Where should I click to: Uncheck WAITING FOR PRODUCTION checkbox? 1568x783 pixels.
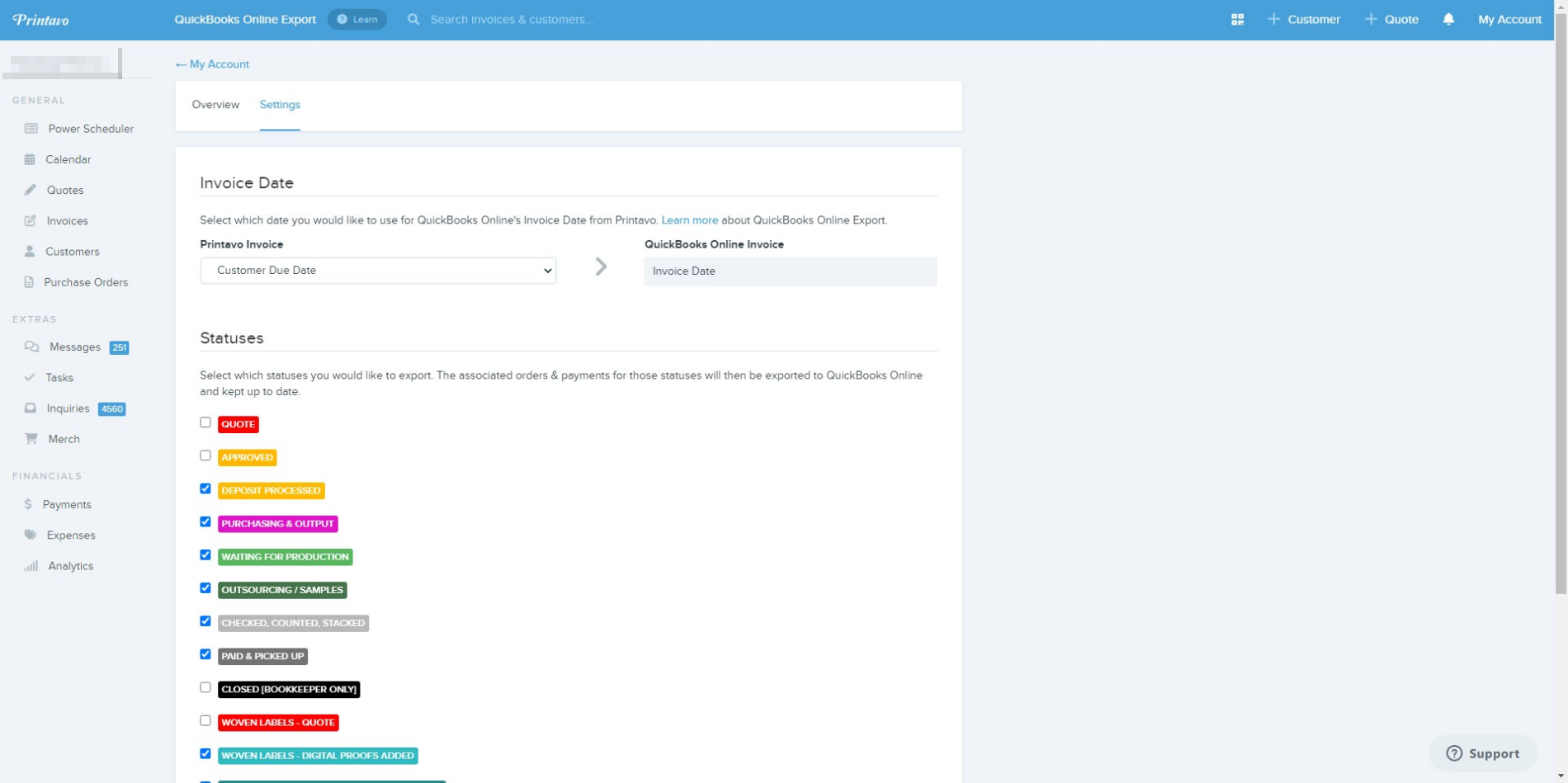click(x=205, y=554)
